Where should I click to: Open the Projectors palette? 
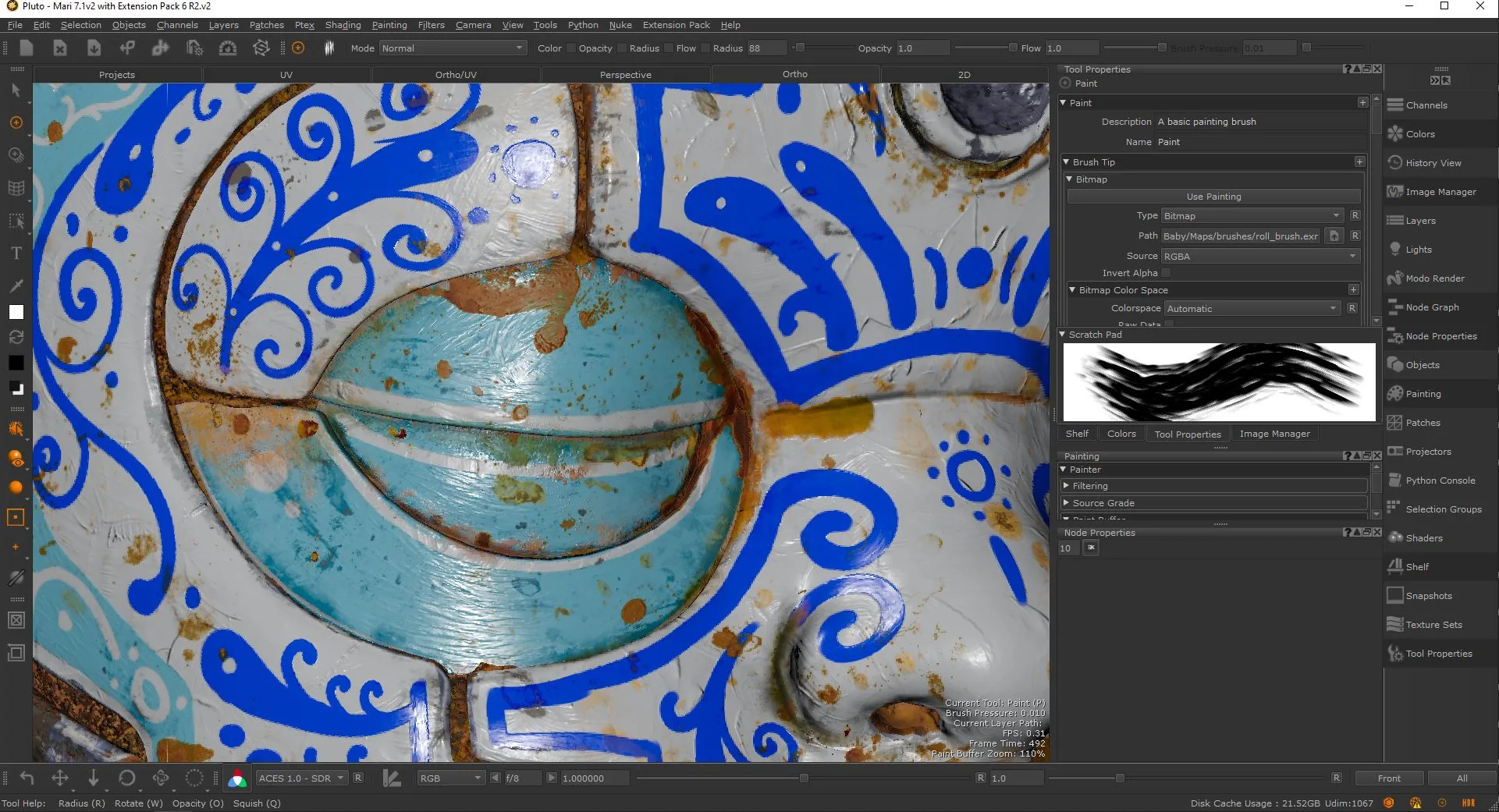1428,452
